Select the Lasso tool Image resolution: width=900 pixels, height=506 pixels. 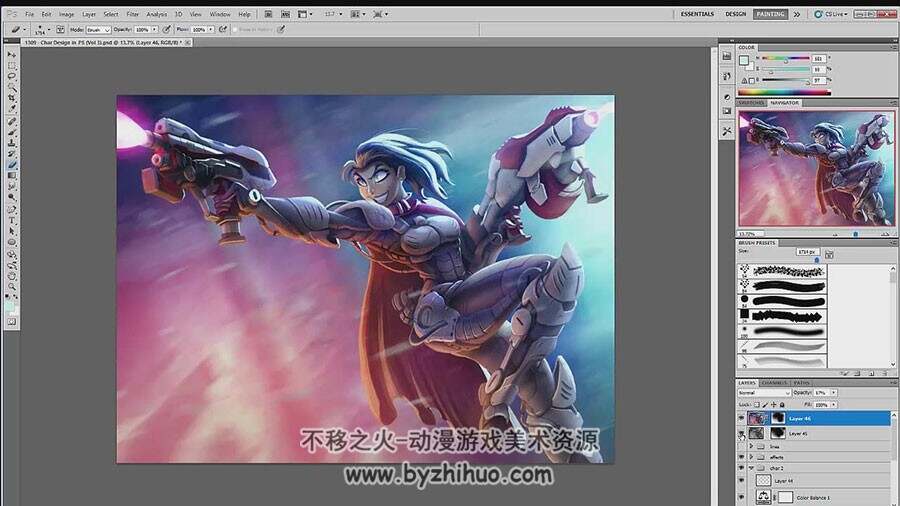coord(11,76)
